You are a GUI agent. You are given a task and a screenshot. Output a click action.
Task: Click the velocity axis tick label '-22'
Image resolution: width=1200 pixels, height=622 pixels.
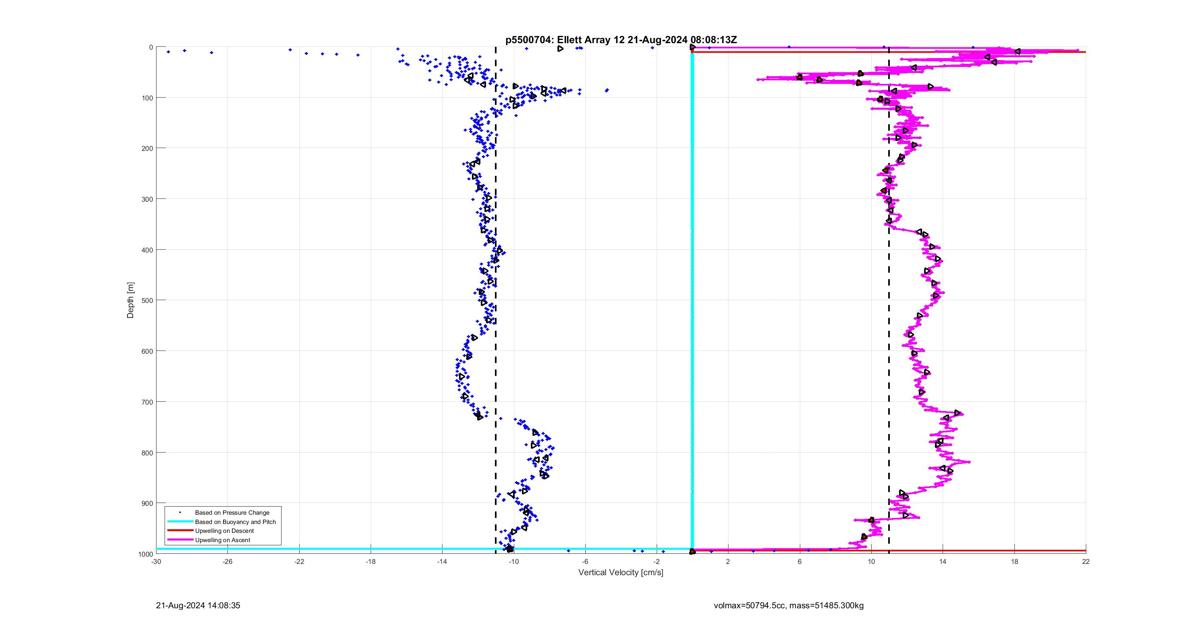coord(299,561)
